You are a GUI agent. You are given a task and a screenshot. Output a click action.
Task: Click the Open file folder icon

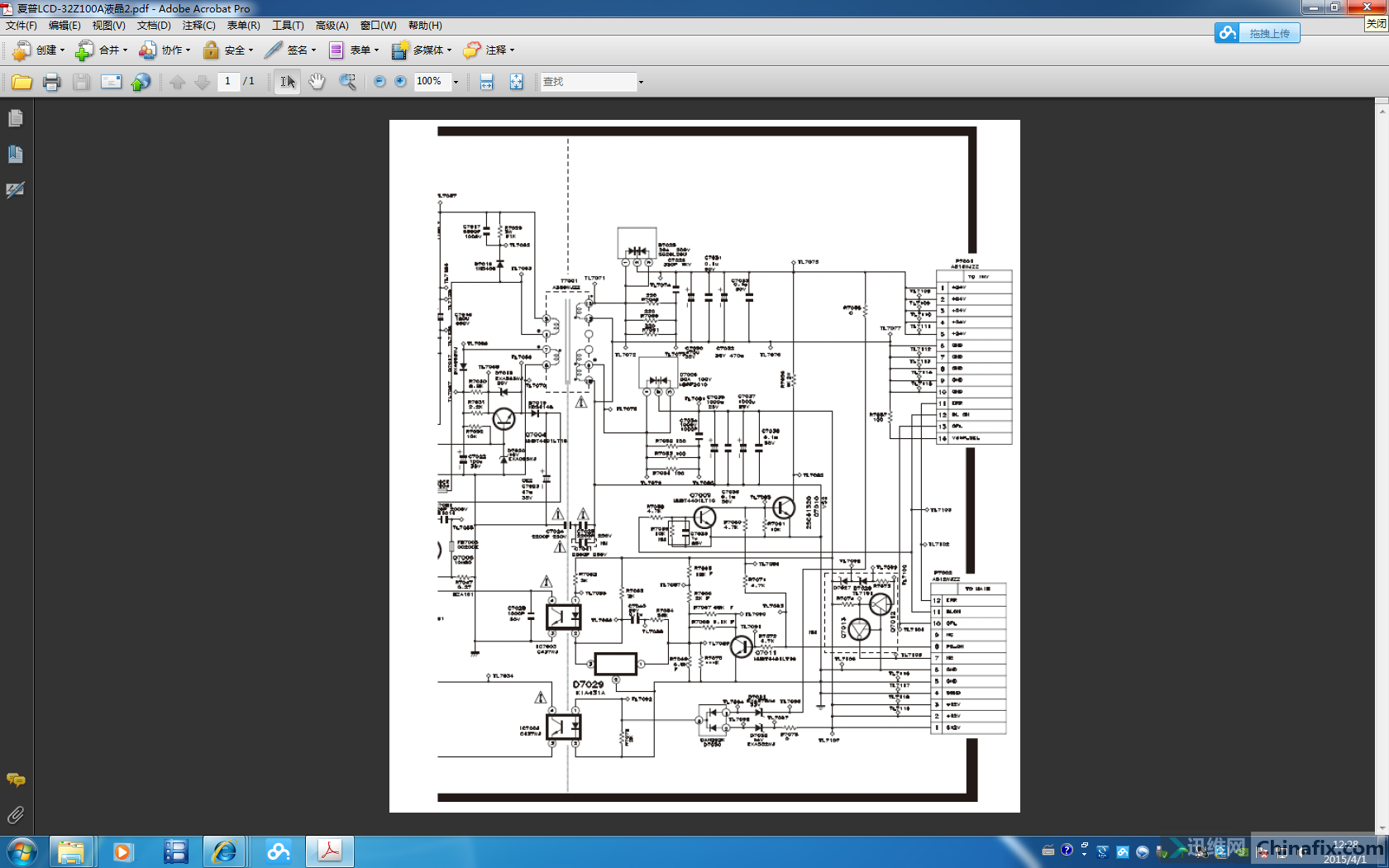(x=21, y=82)
